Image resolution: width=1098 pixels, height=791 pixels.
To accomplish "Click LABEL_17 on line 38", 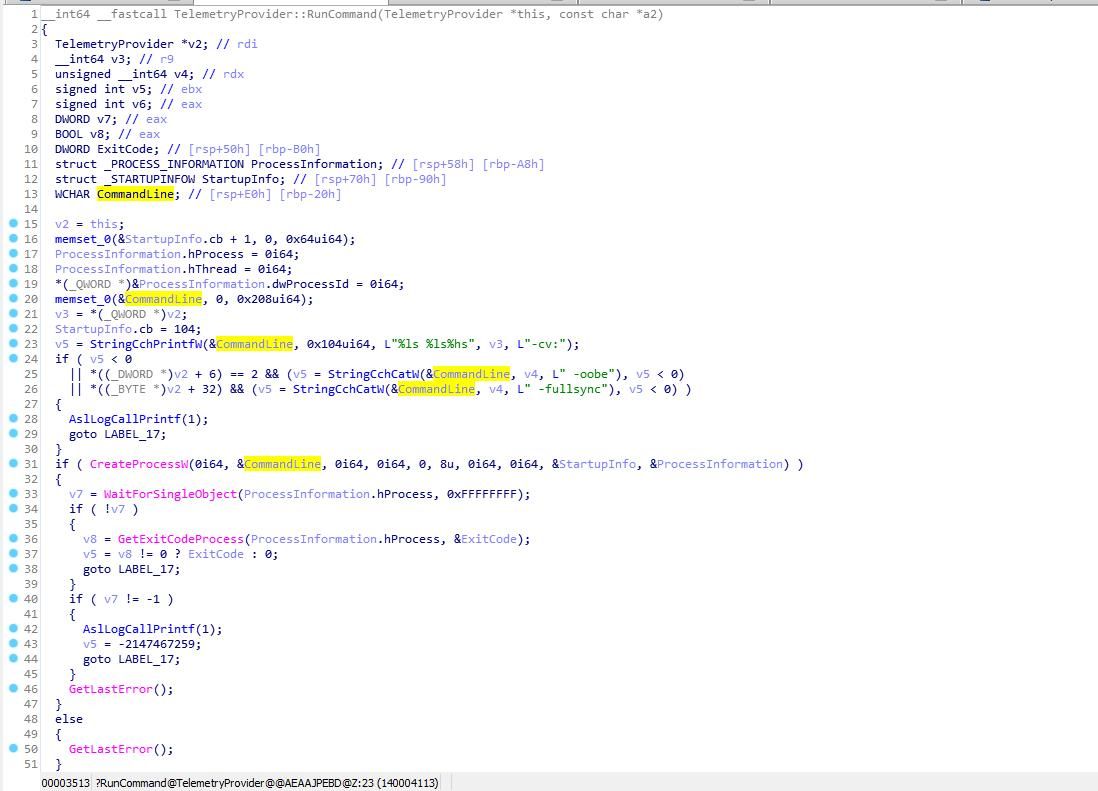I will [146, 569].
